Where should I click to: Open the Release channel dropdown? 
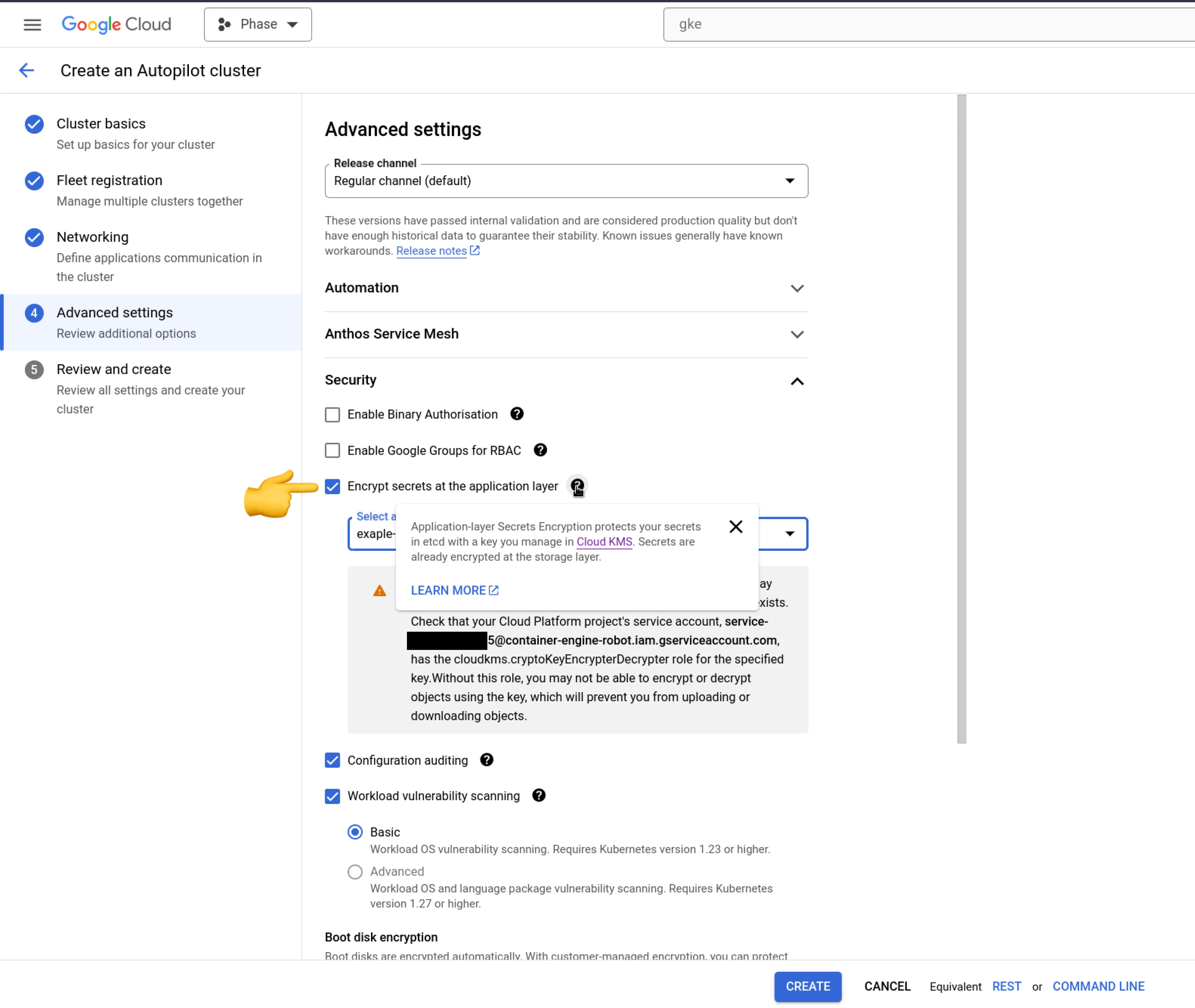[x=566, y=181]
